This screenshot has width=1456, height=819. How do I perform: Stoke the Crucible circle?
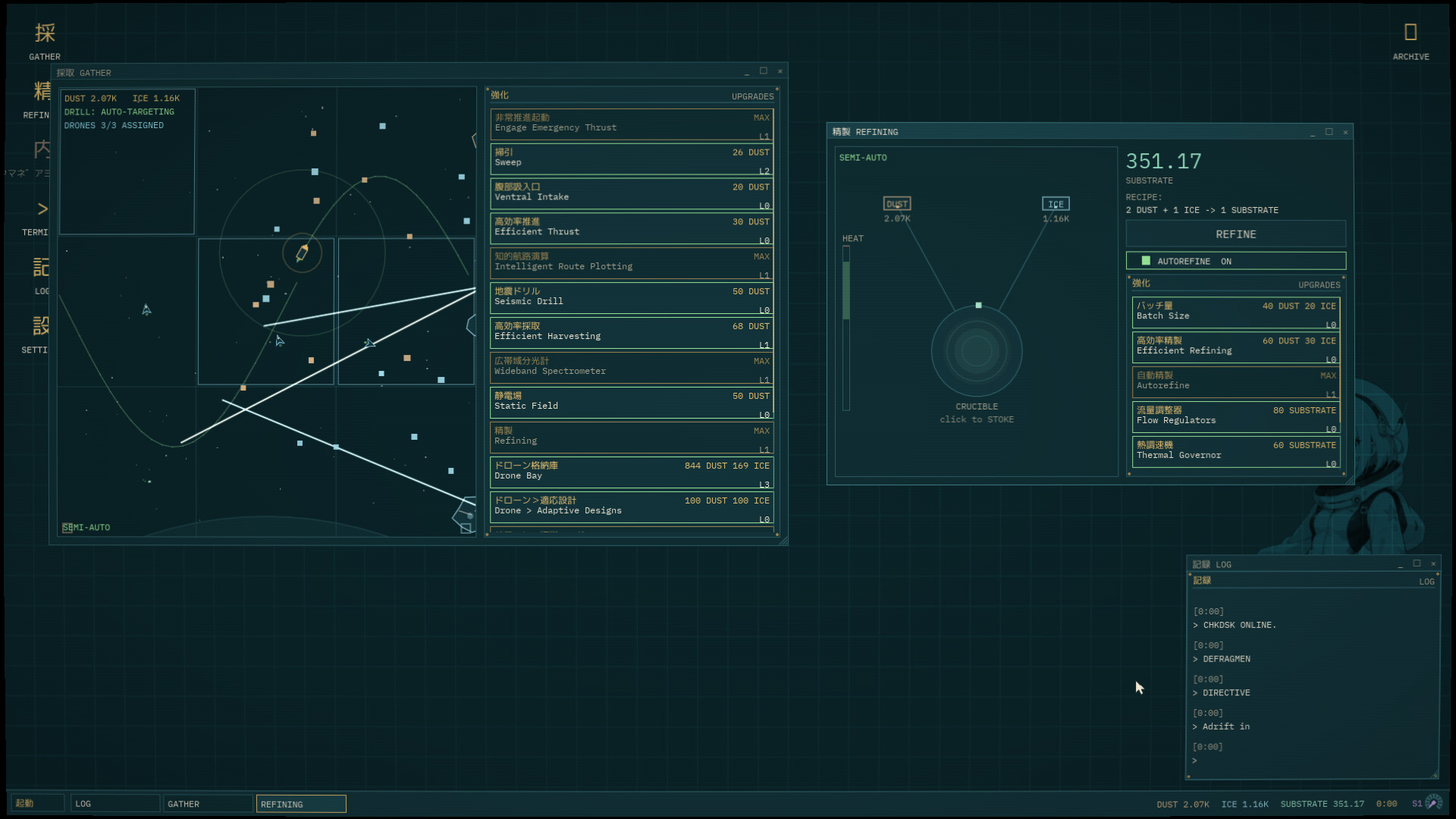(x=977, y=350)
